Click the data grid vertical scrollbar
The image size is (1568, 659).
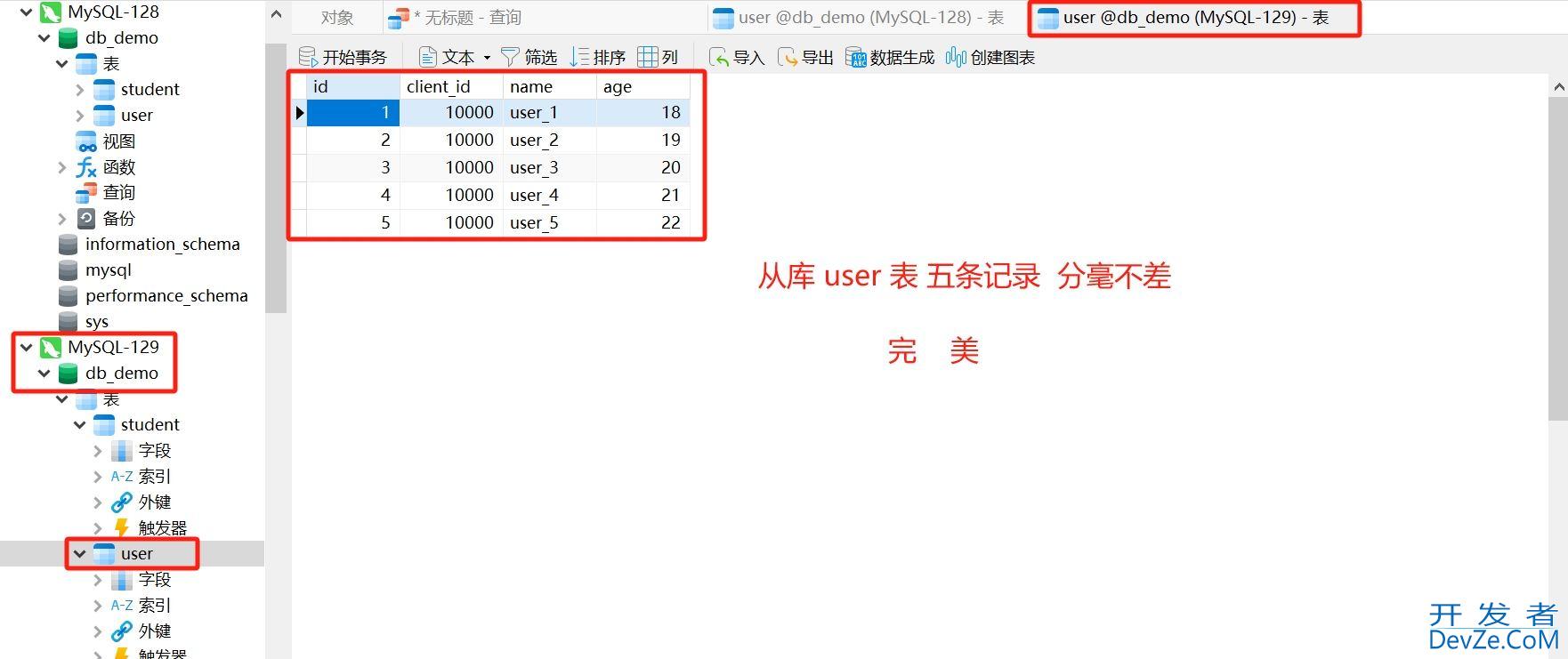coord(1558,258)
